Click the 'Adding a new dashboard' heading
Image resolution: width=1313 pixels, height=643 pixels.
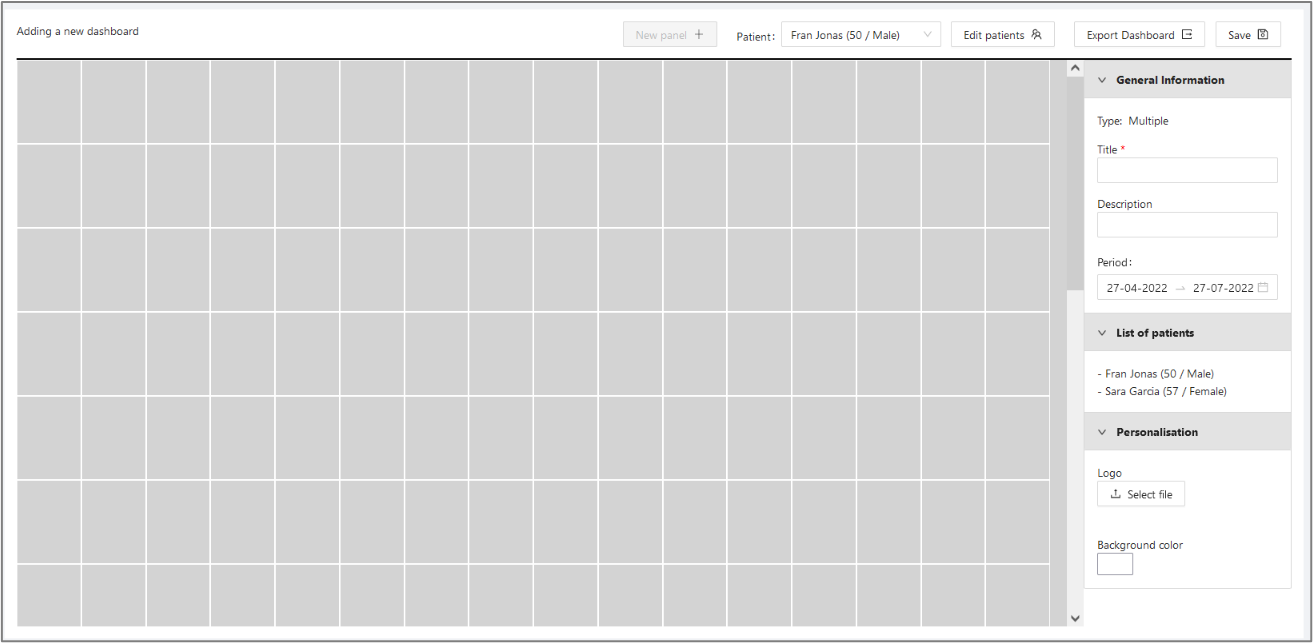78,31
